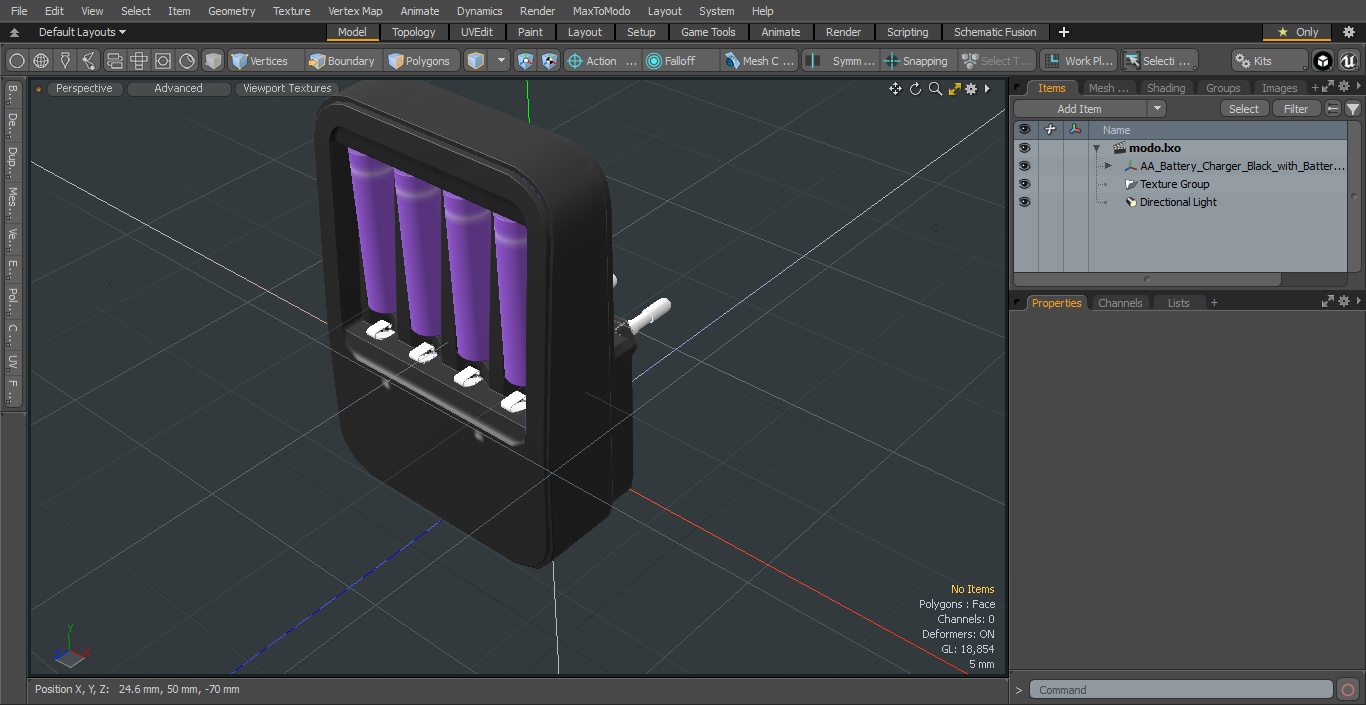Screen dimensions: 1366x705
Task: Switch to the Schematic Fusion layout tab
Action: [x=995, y=32]
